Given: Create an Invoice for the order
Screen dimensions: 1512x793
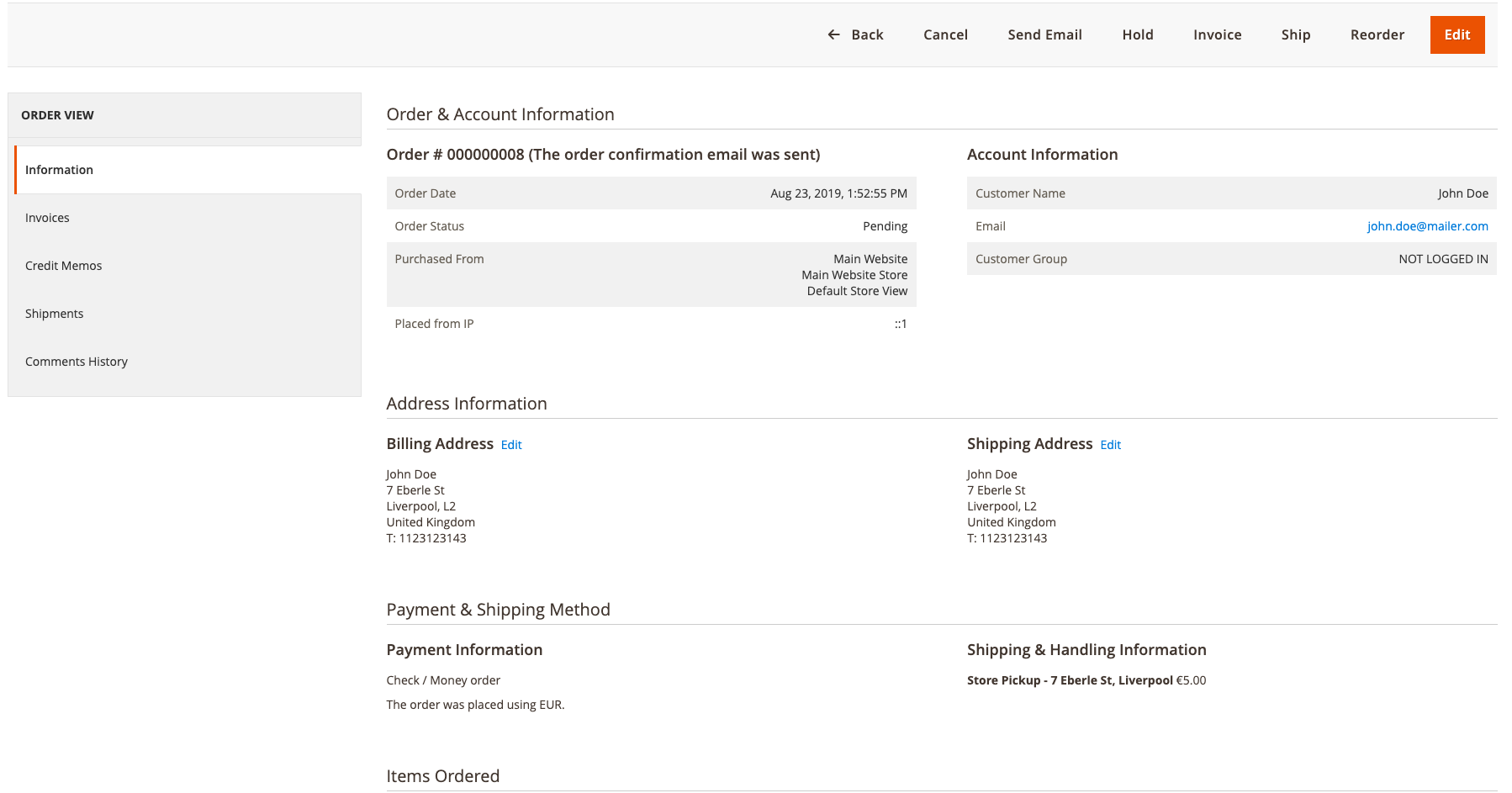Looking at the screenshot, I should pyautogui.click(x=1217, y=34).
